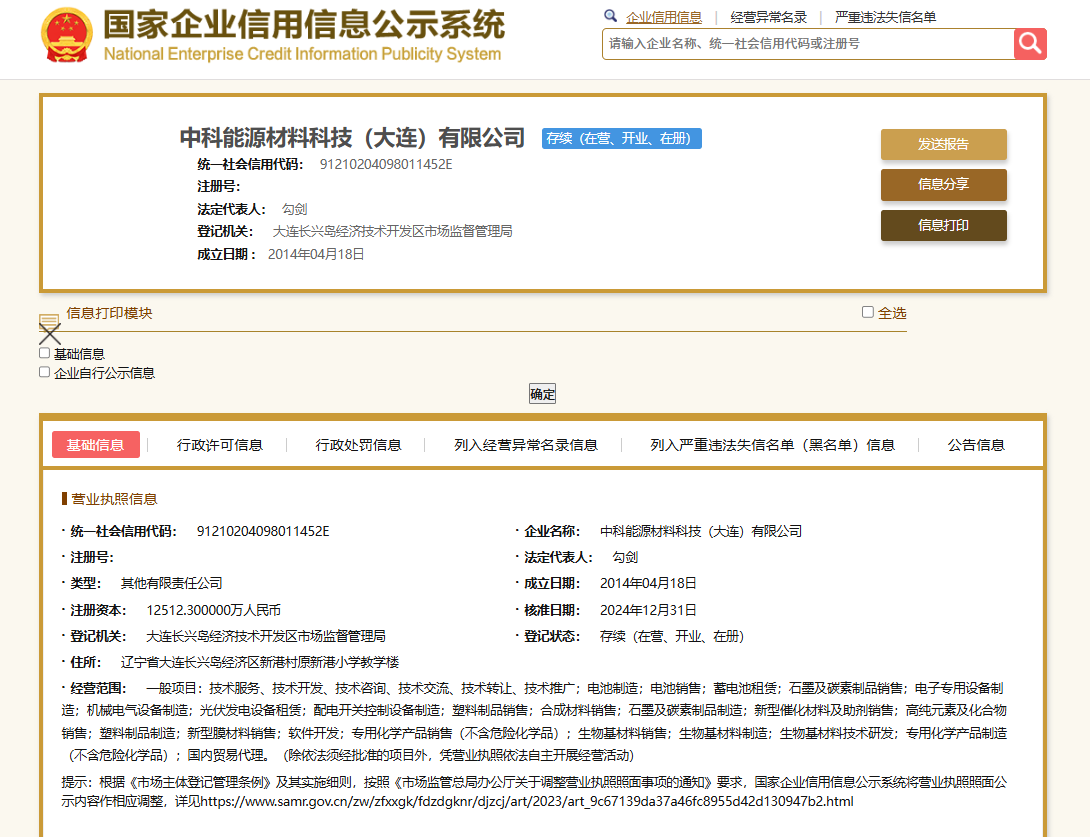Click the English subtitle National Enterprise Credit Information Publicity System
The image size is (1090, 837).
coord(302,54)
